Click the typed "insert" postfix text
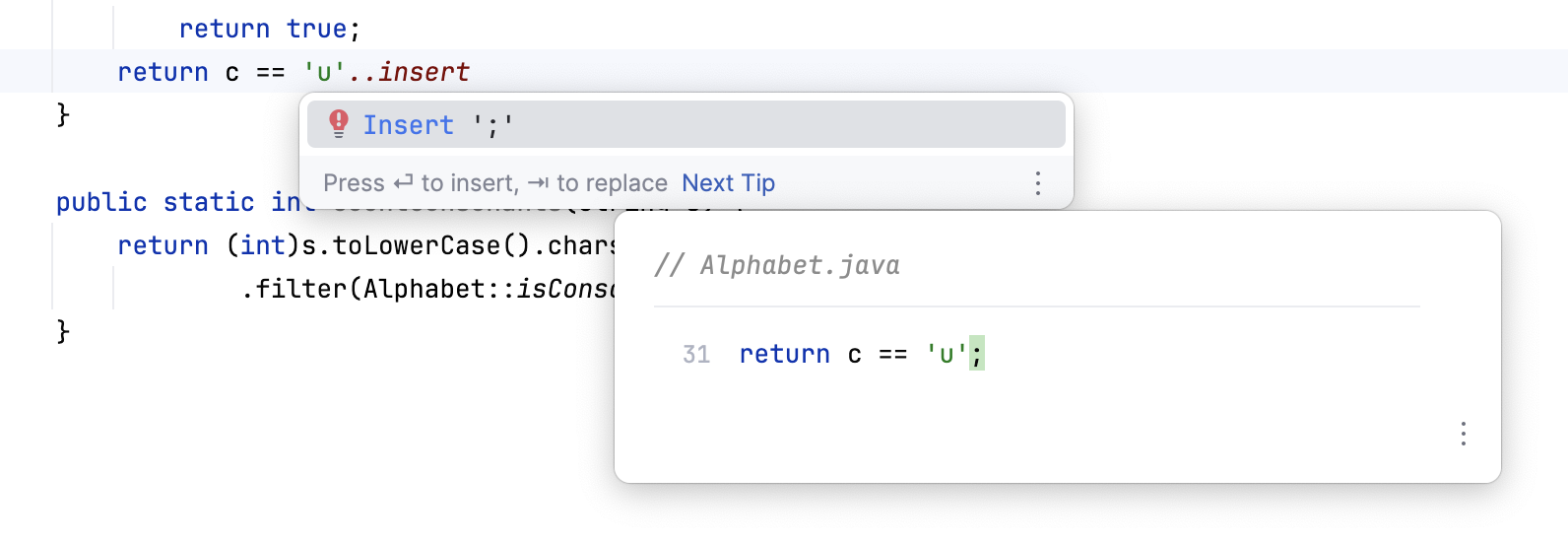 click(x=424, y=72)
